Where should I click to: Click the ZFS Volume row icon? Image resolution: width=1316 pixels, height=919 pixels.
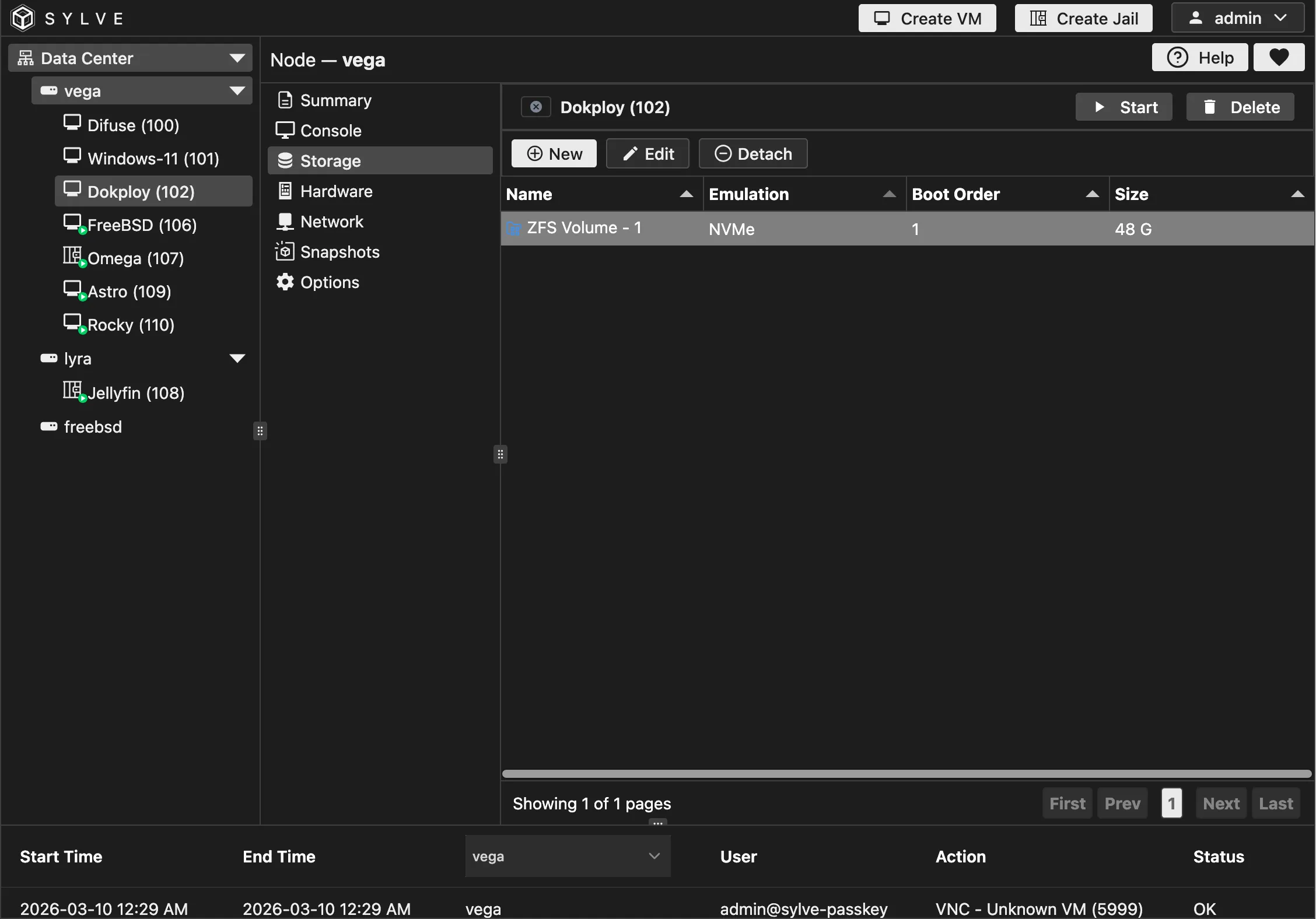click(x=513, y=229)
